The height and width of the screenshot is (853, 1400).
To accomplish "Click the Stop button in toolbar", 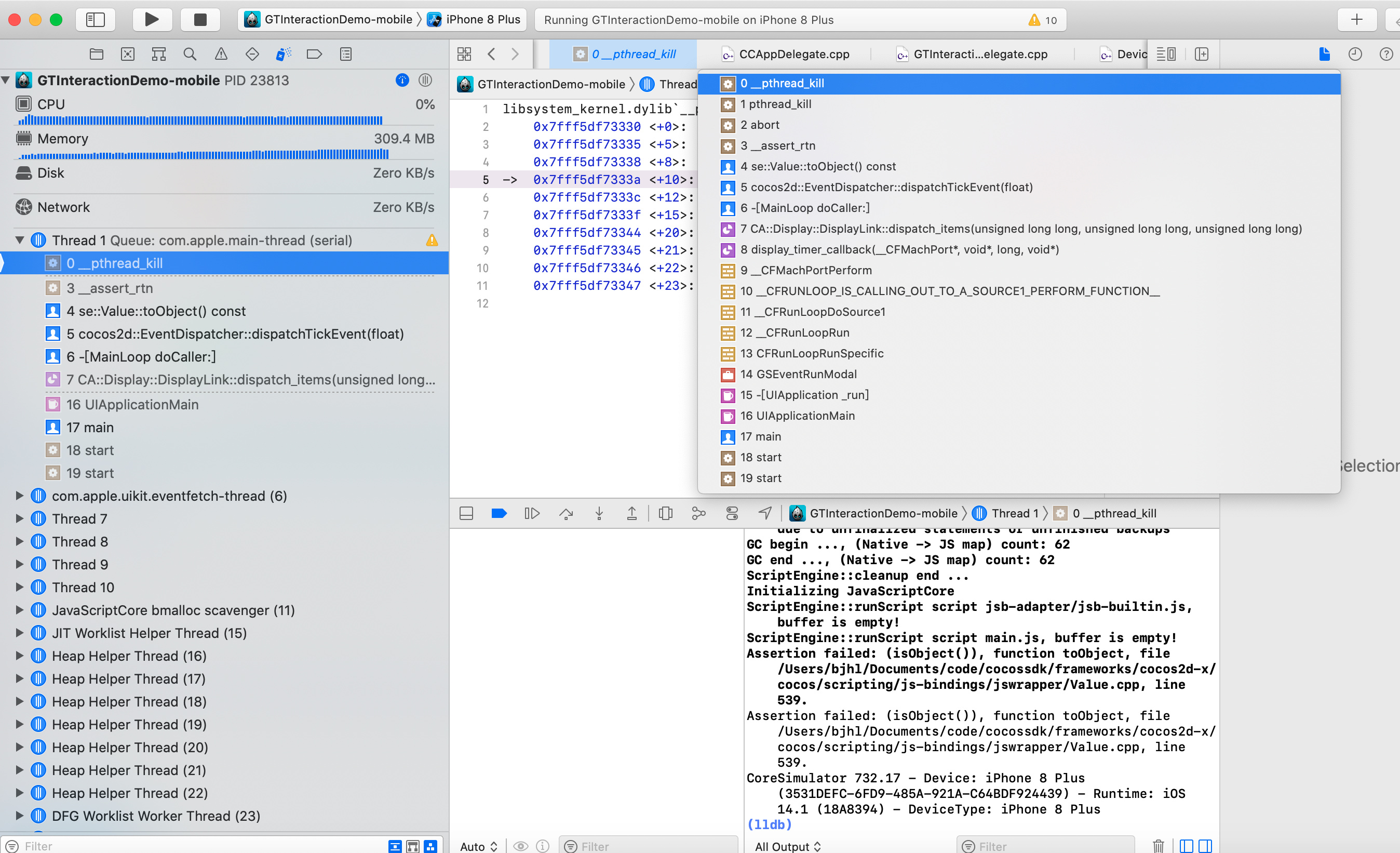I will pyautogui.click(x=200, y=19).
